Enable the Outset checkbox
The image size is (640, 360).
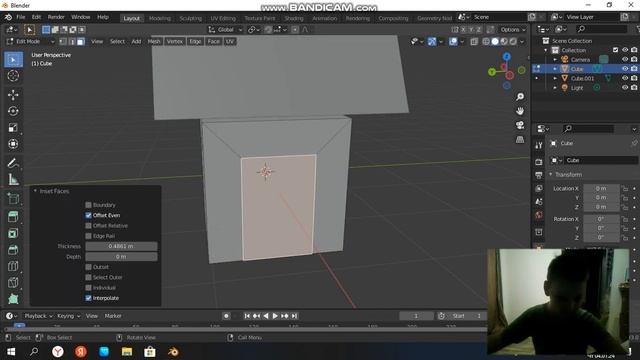coord(88,267)
